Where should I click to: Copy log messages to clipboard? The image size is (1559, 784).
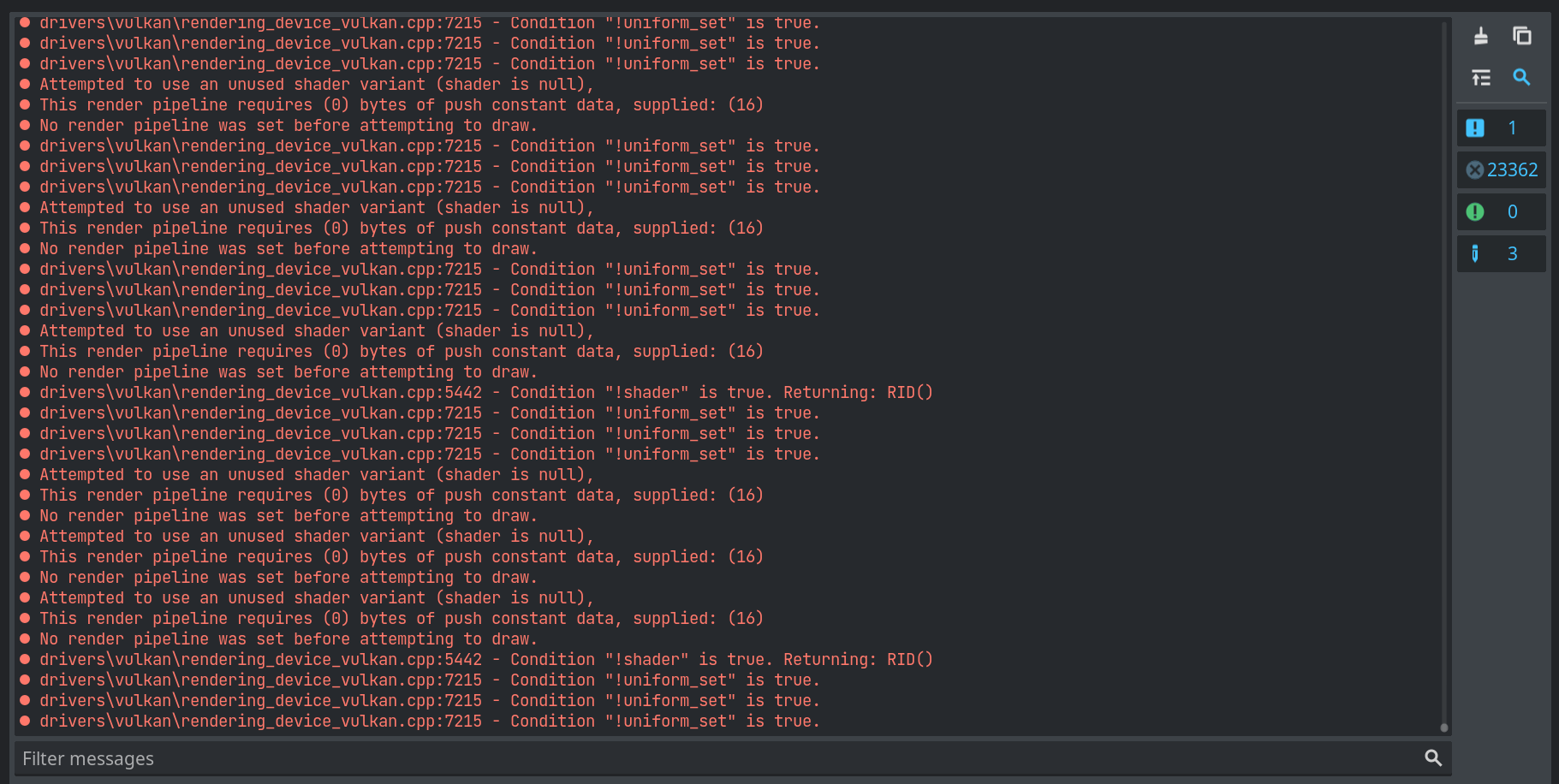1523,36
